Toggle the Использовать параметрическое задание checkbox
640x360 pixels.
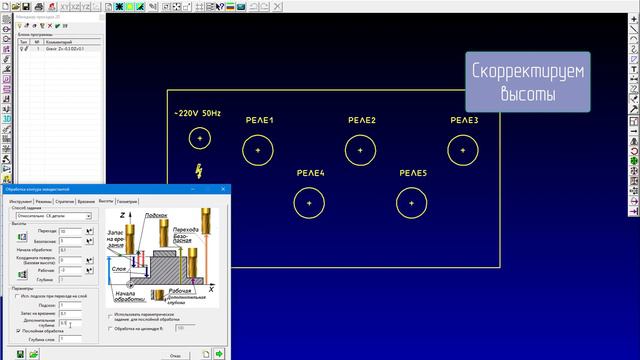(x=110, y=316)
